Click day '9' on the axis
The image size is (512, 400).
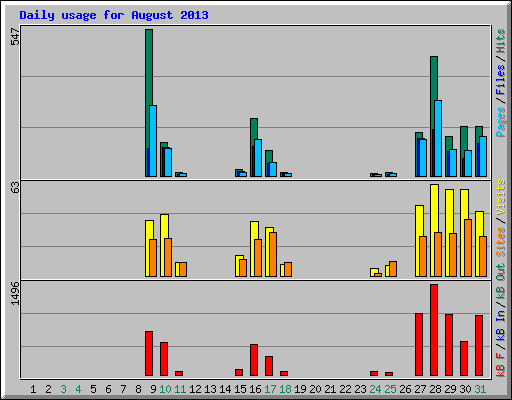153,389
